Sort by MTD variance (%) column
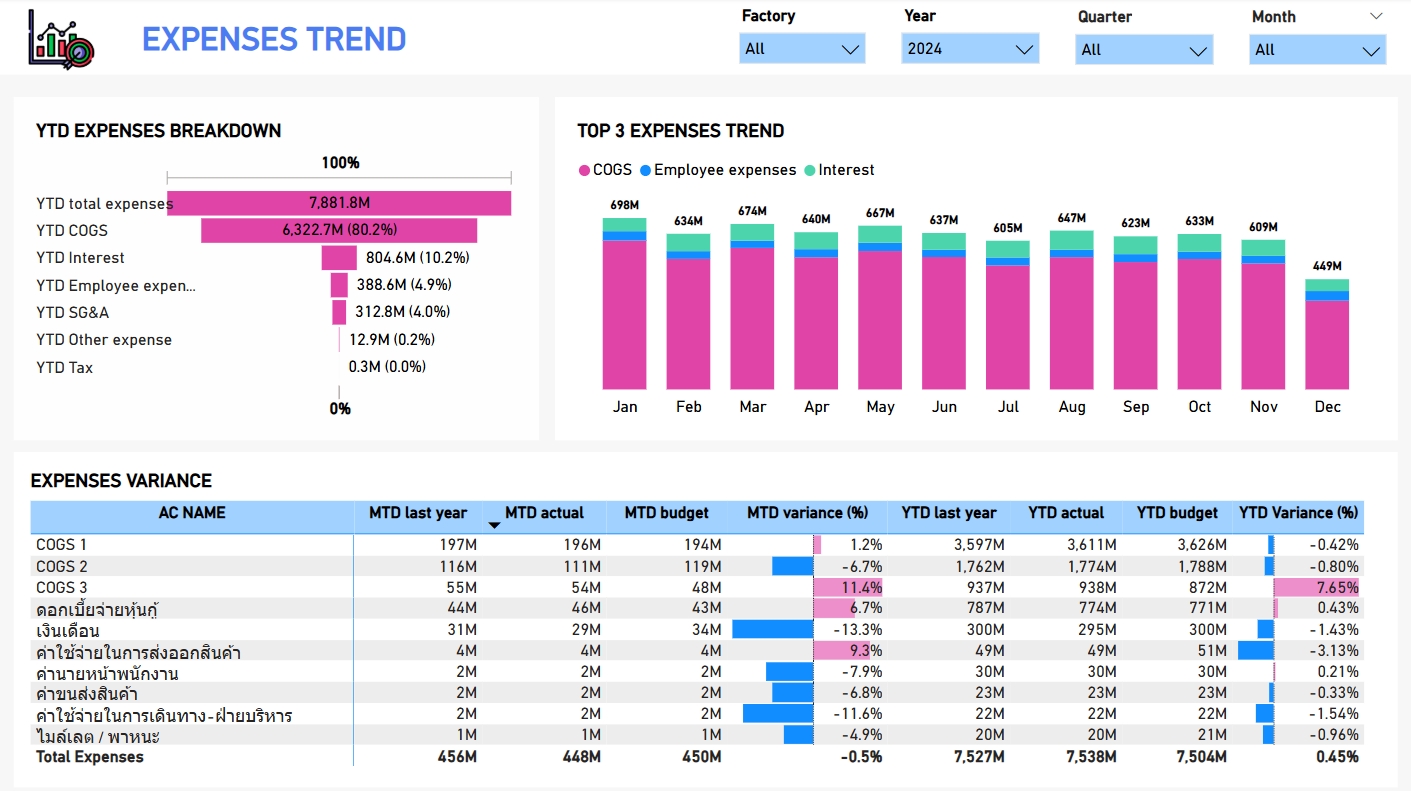1411x791 pixels. coord(807,513)
